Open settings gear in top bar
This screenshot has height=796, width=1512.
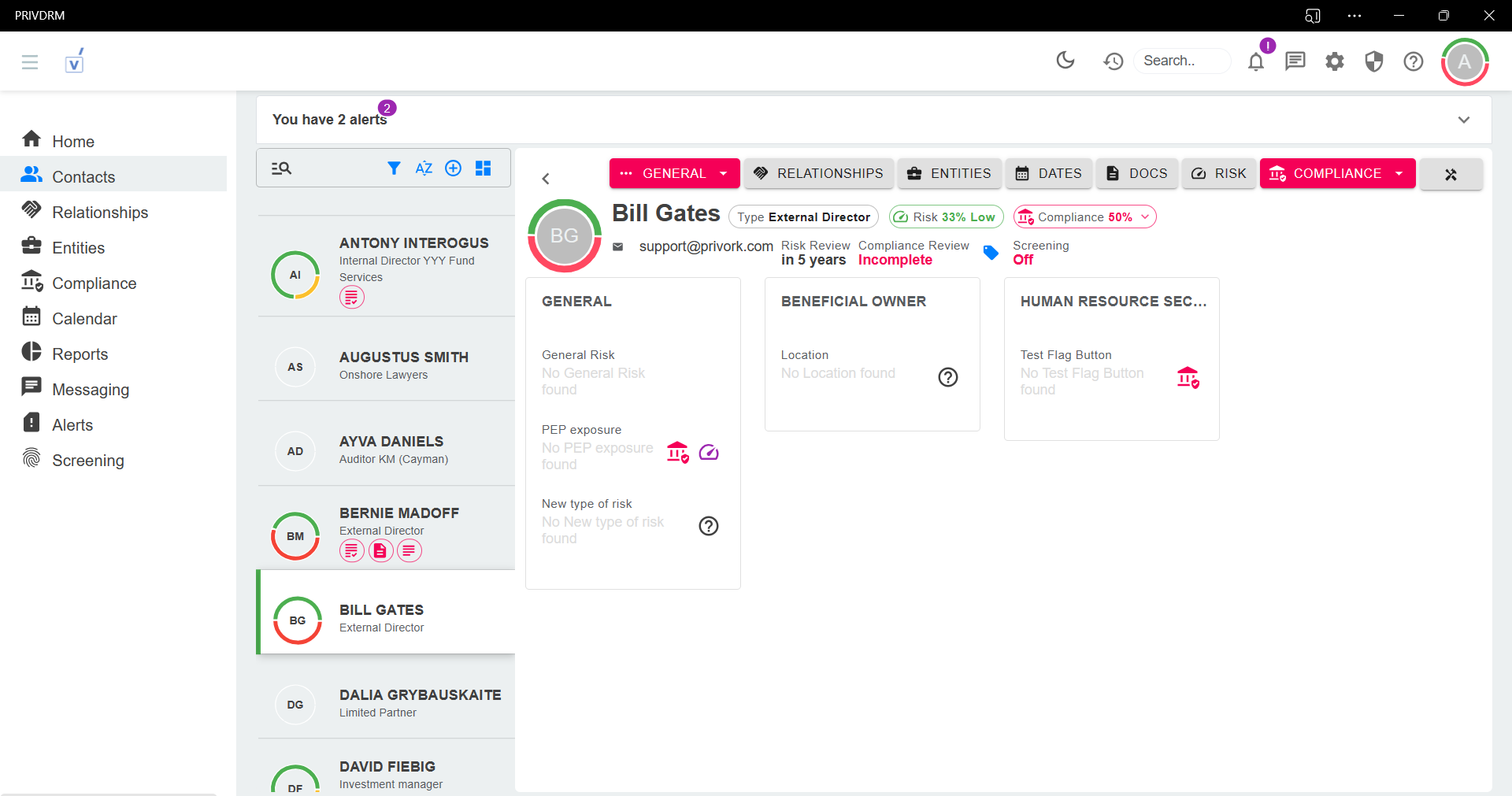coord(1334,61)
